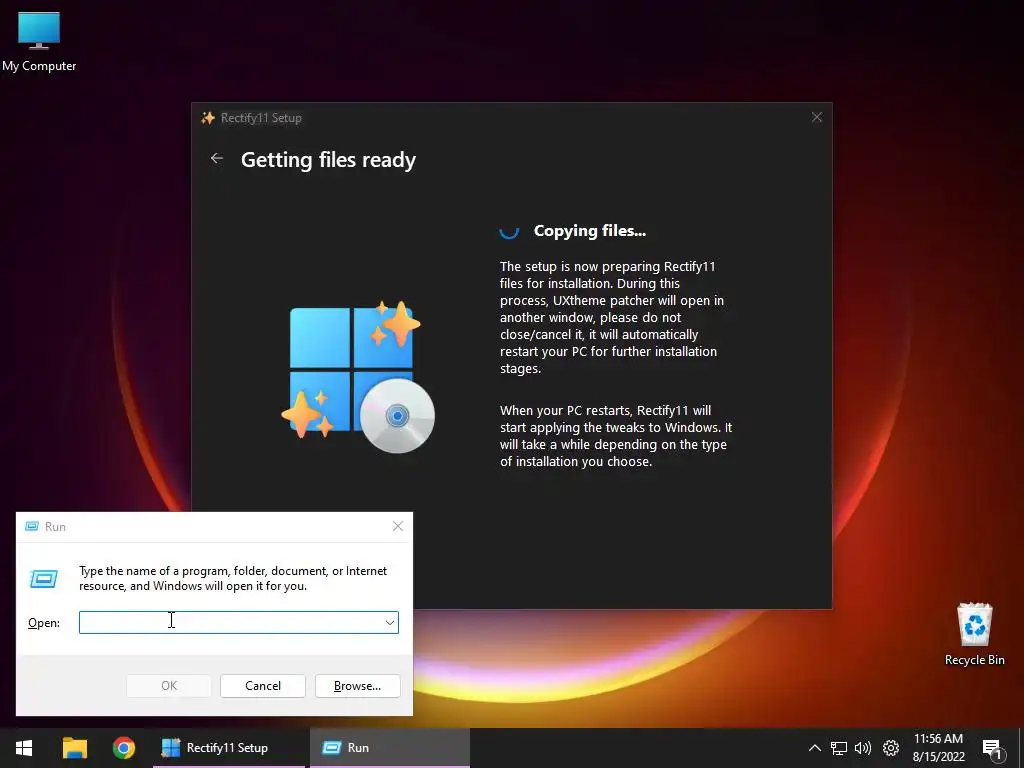Open the My Computer desktop icon
Screen dimensions: 1024x768
click(39, 41)
